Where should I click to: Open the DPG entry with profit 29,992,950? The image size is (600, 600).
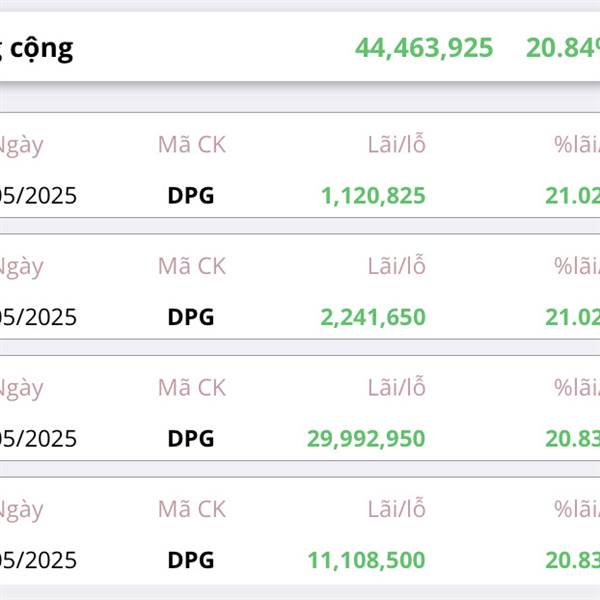coord(300,408)
